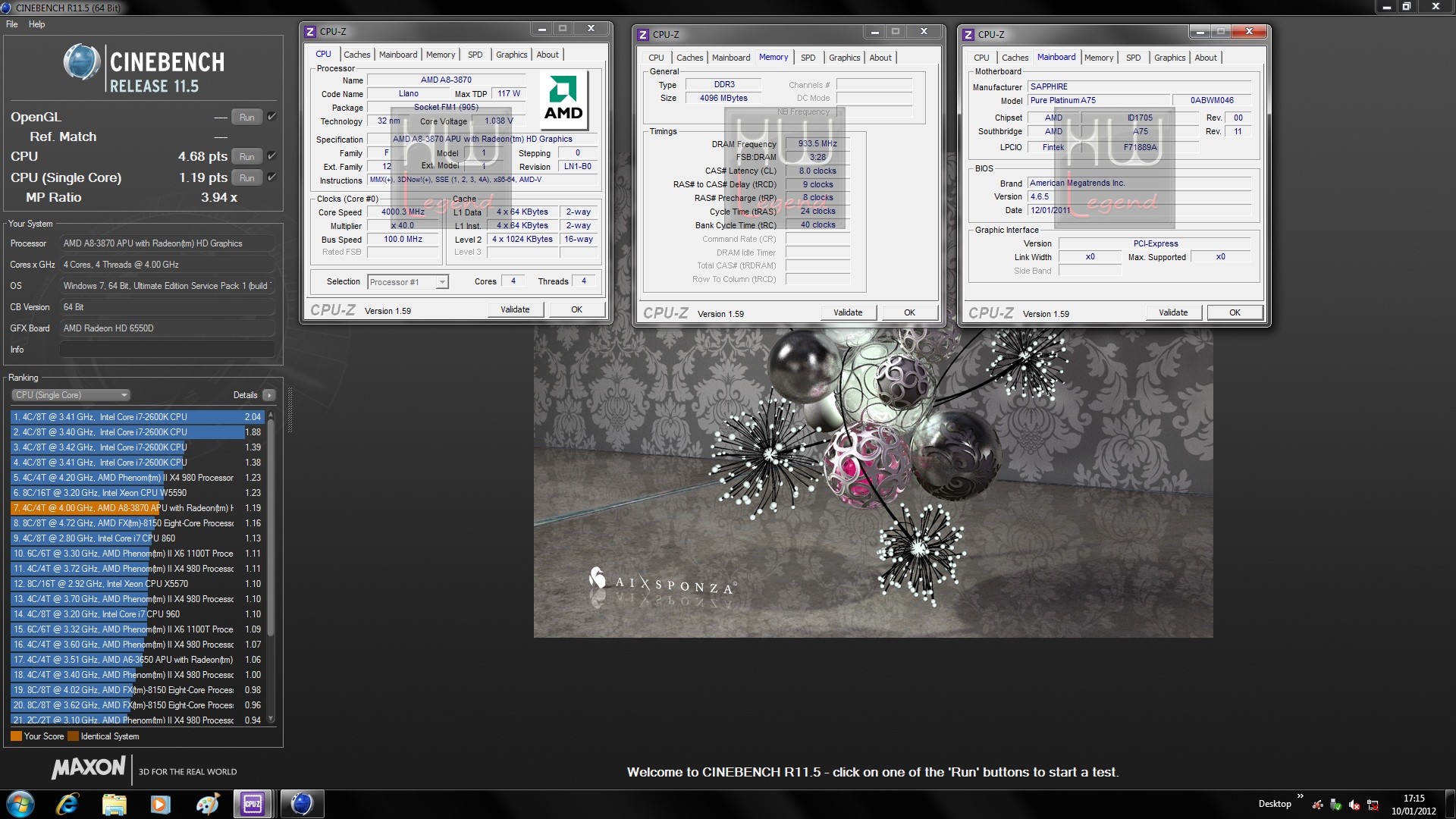Image resolution: width=1456 pixels, height=819 pixels.
Task: Run the OpenGL test
Action: tap(246, 117)
